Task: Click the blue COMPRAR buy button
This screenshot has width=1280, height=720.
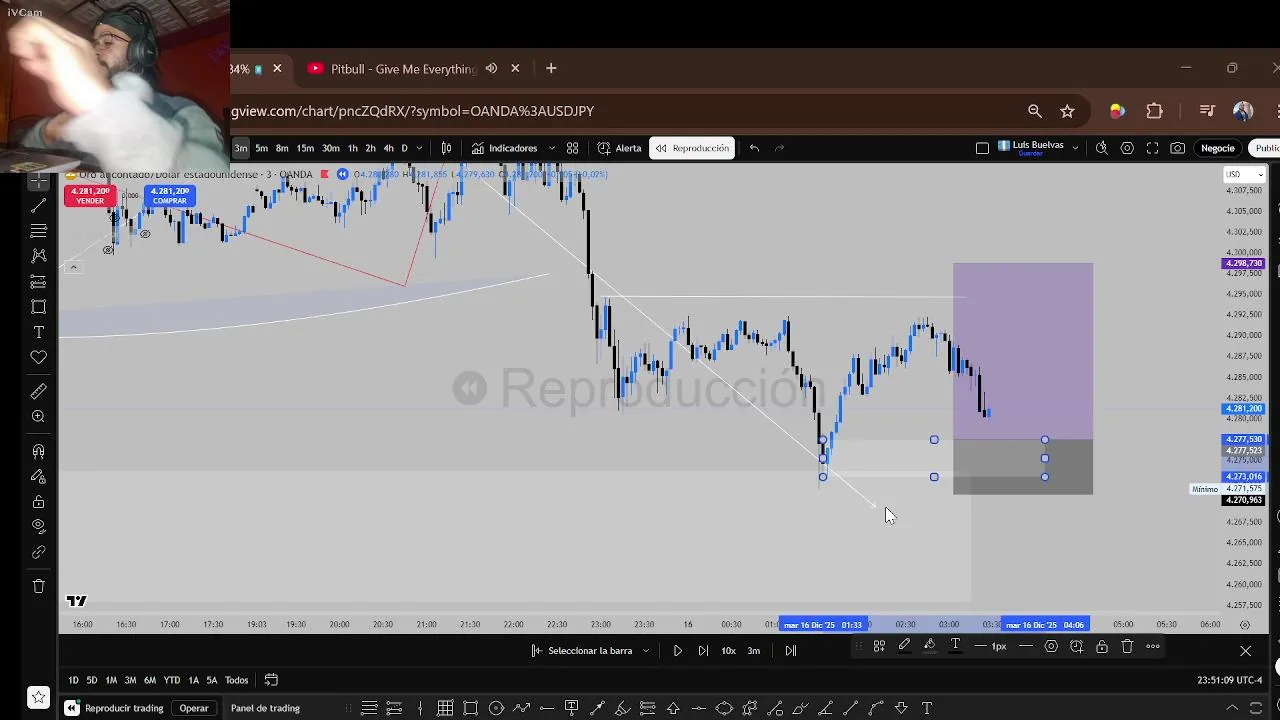Action: (169, 196)
